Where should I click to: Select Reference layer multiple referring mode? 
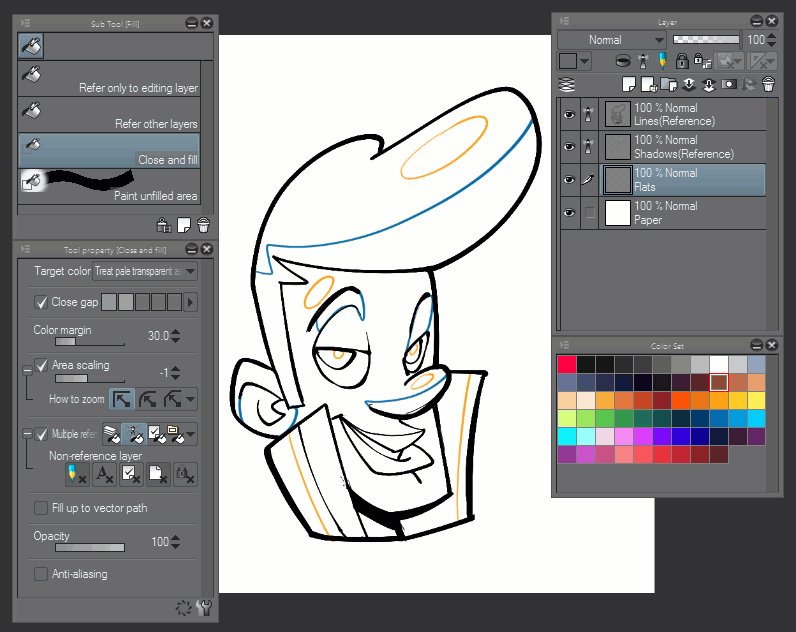[x=135, y=434]
